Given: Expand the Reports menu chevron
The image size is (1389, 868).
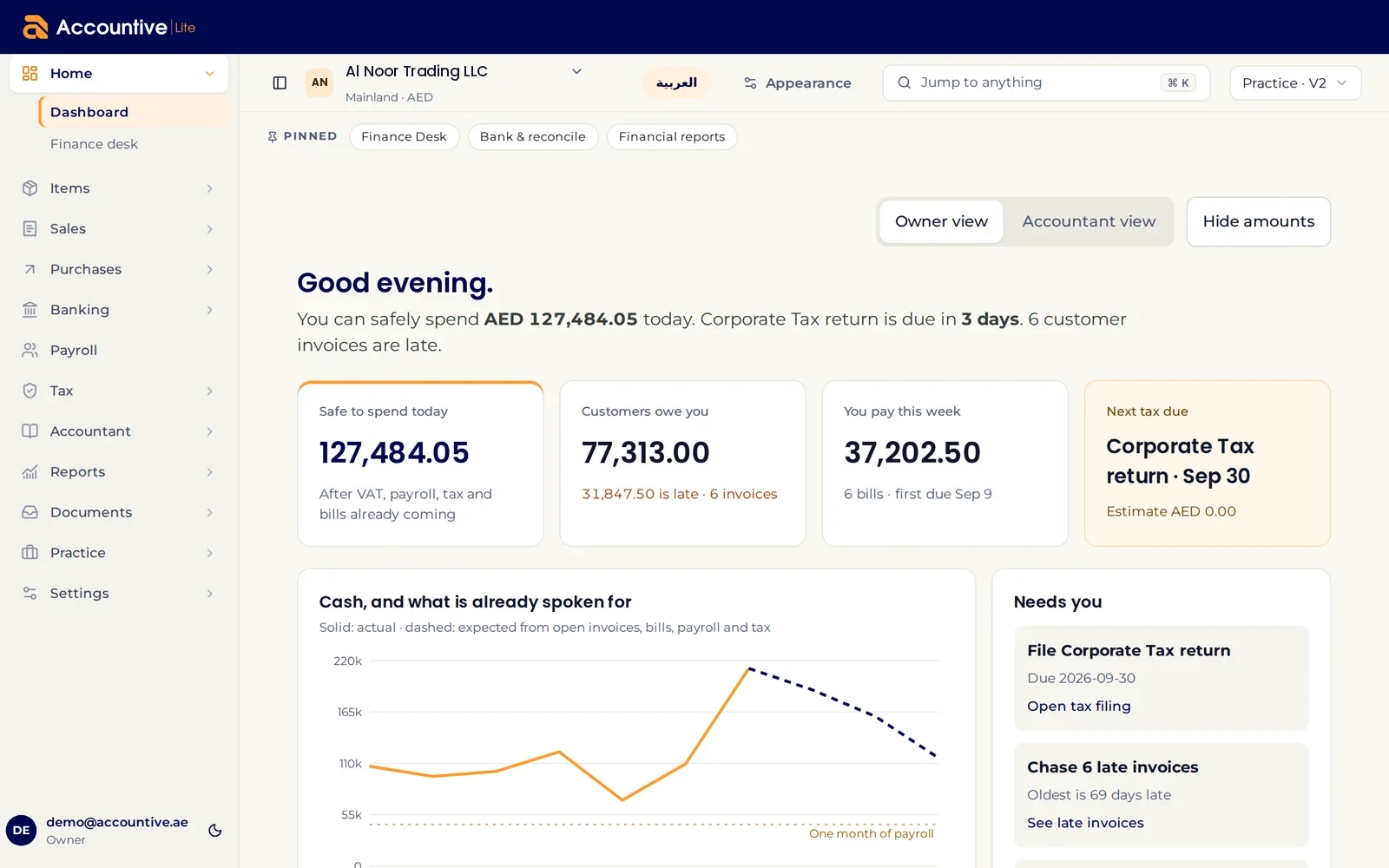Looking at the screenshot, I should 209,472.
